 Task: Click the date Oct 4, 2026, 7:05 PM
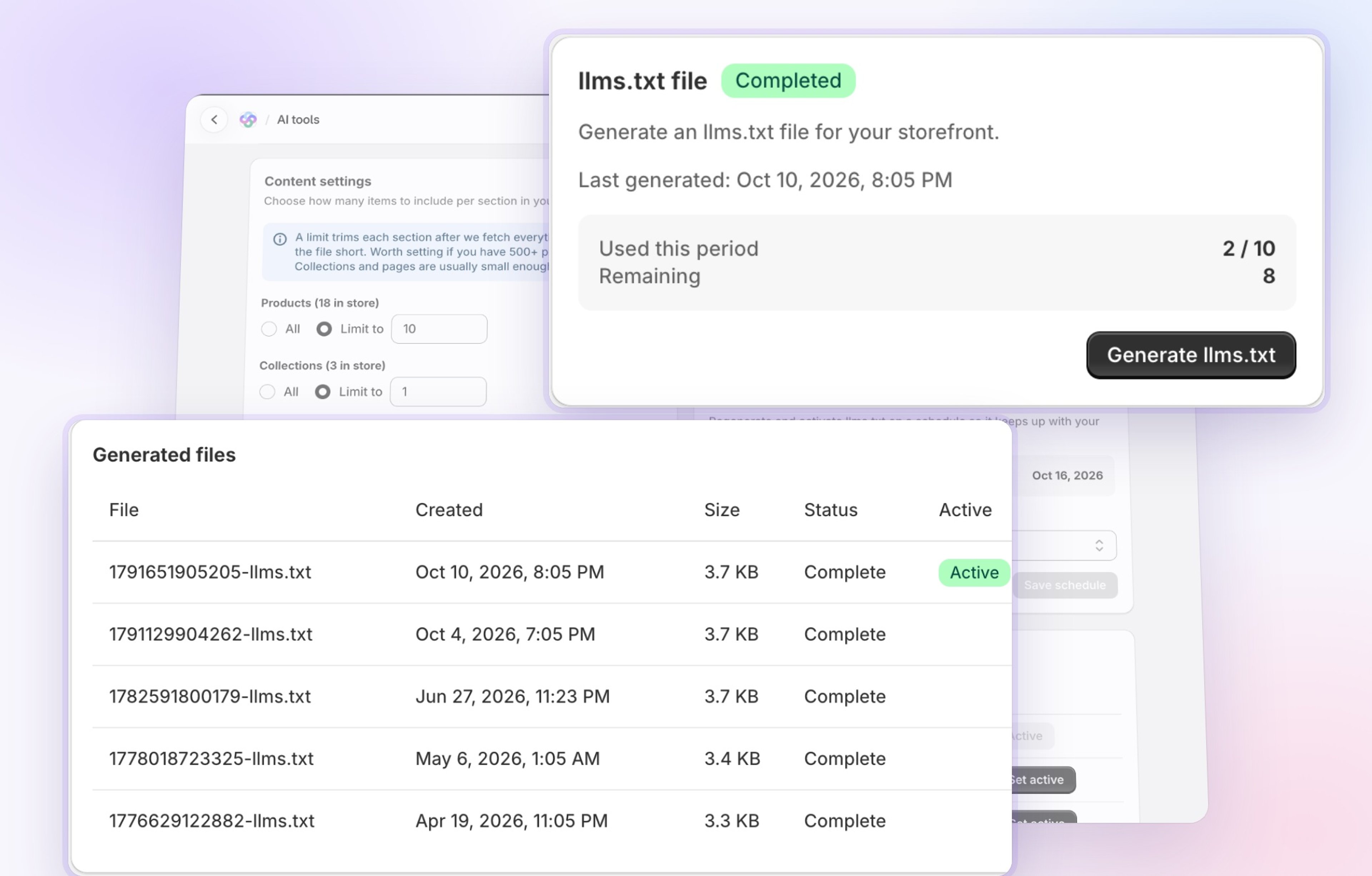[x=505, y=634]
